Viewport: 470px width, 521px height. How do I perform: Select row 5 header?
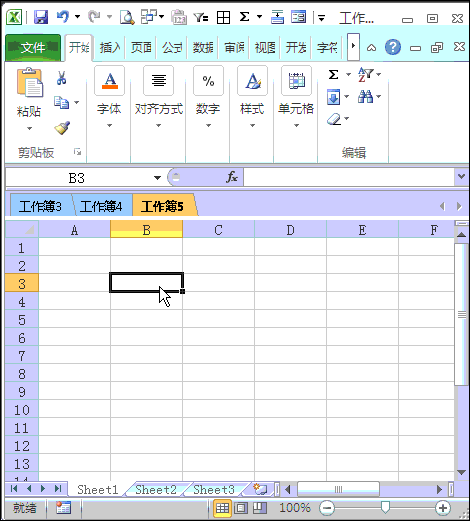22,320
